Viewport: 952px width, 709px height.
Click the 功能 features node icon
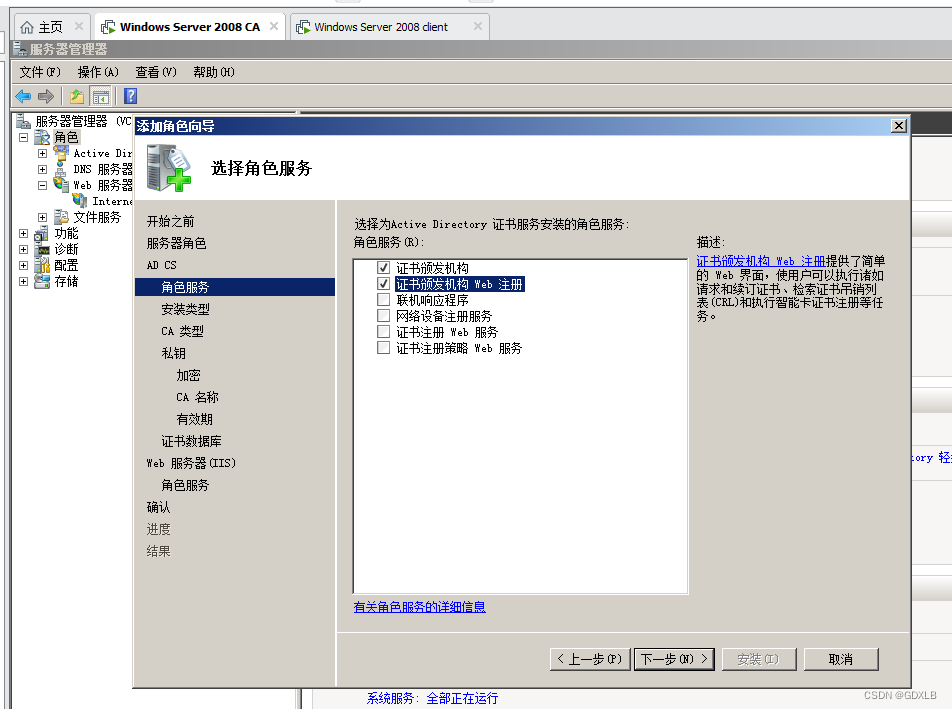point(42,233)
